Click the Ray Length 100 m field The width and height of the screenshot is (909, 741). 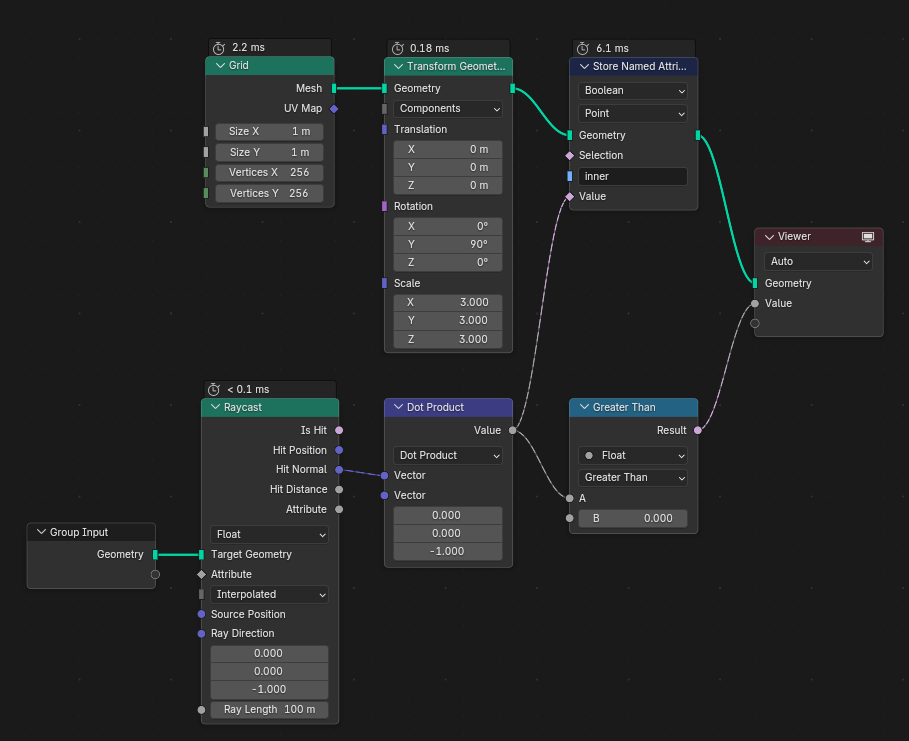[x=269, y=709]
